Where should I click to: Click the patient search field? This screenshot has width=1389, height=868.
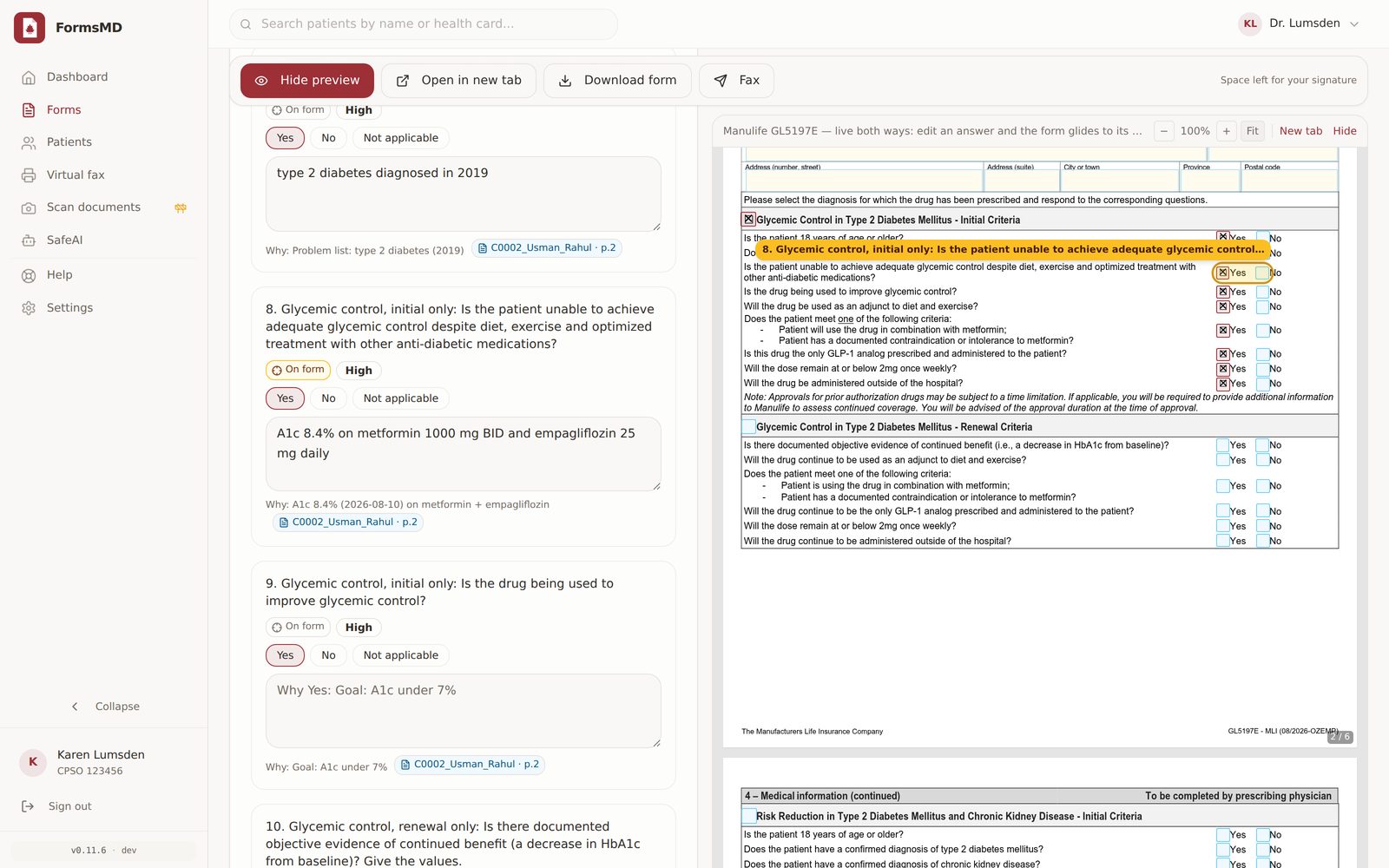[x=424, y=24]
